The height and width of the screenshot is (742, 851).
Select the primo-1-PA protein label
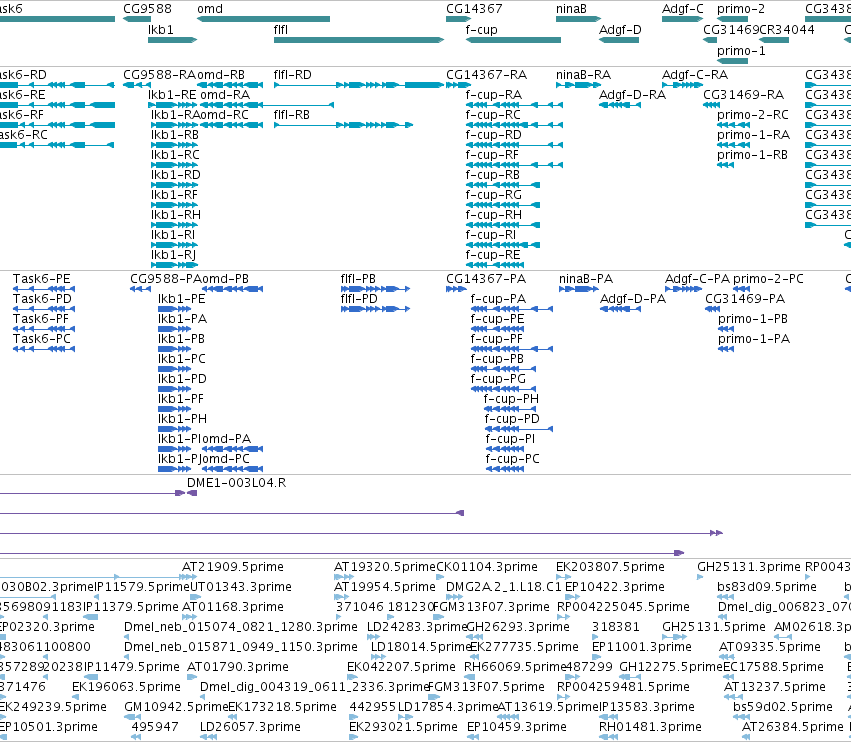coord(754,339)
